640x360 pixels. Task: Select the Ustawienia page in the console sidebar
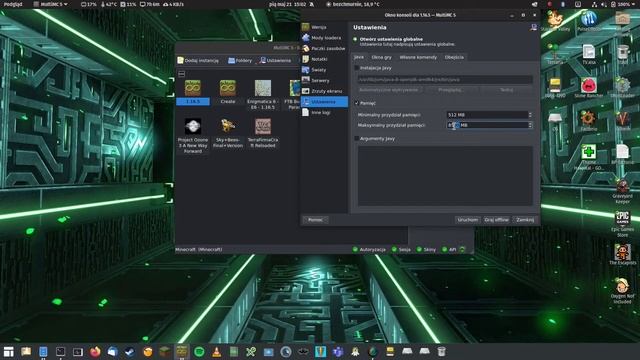[324, 102]
